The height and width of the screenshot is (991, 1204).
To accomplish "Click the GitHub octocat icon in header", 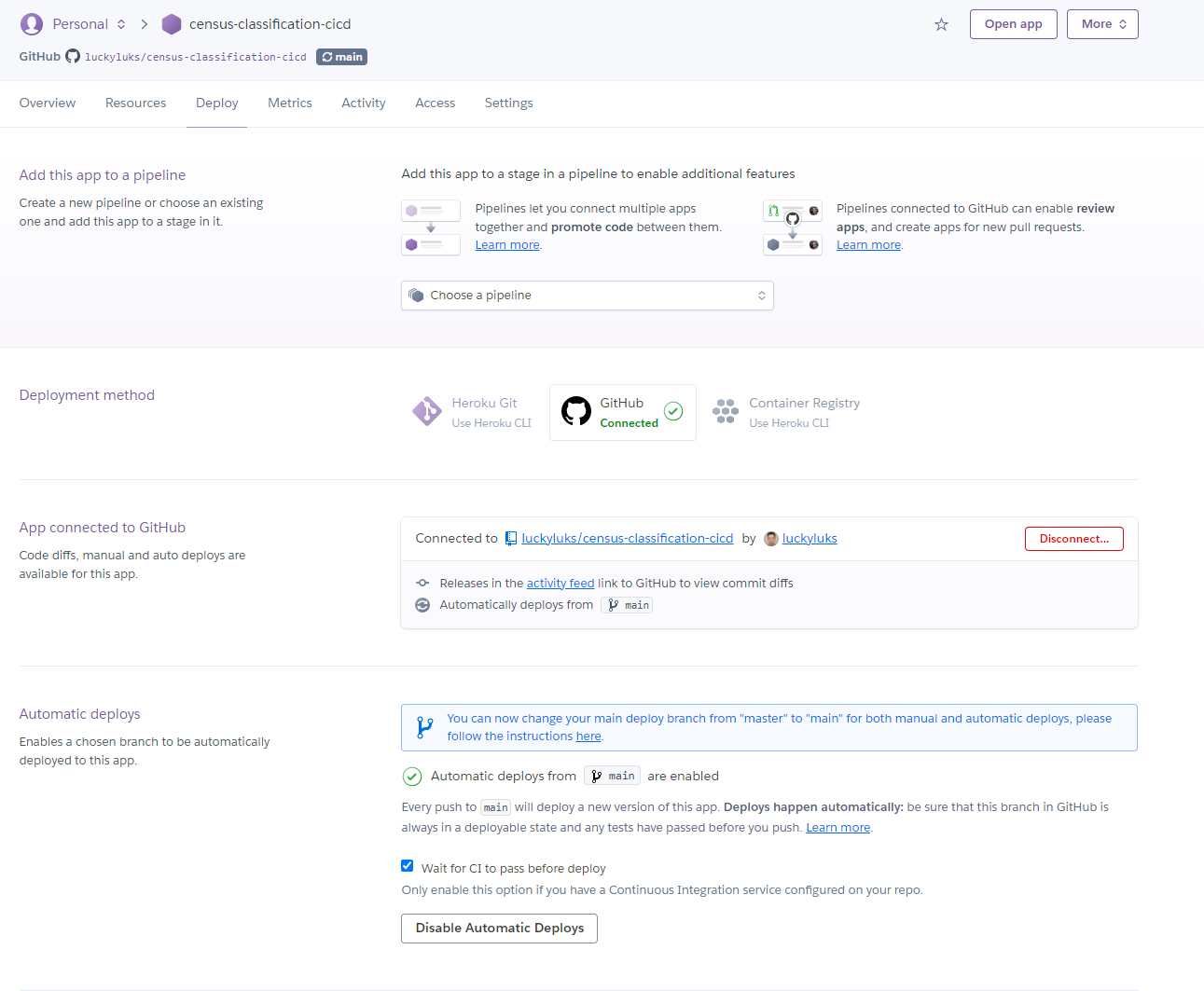I will pos(73,57).
